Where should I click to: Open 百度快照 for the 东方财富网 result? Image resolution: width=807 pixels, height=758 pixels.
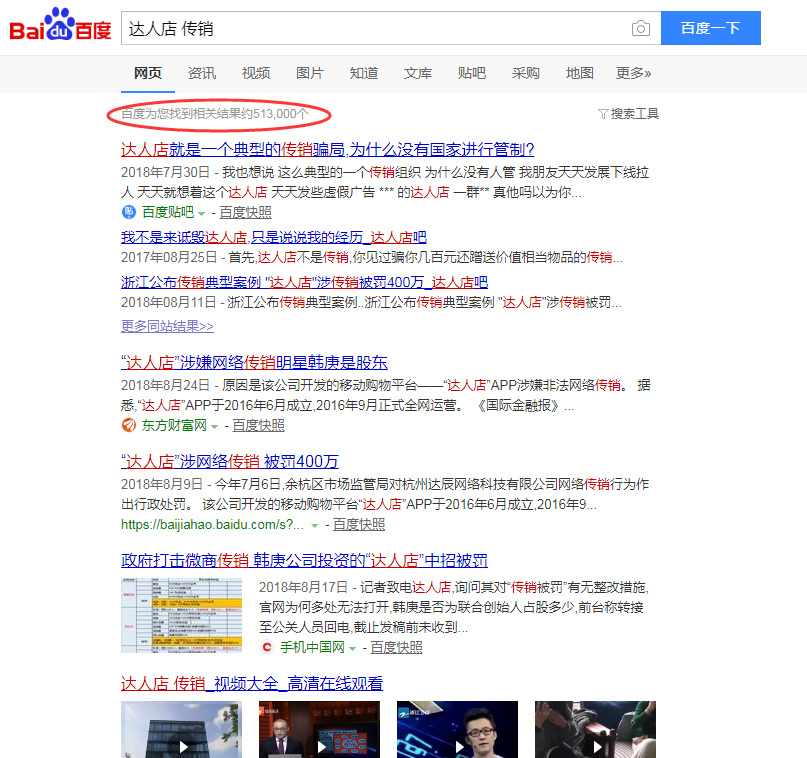coord(258,425)
